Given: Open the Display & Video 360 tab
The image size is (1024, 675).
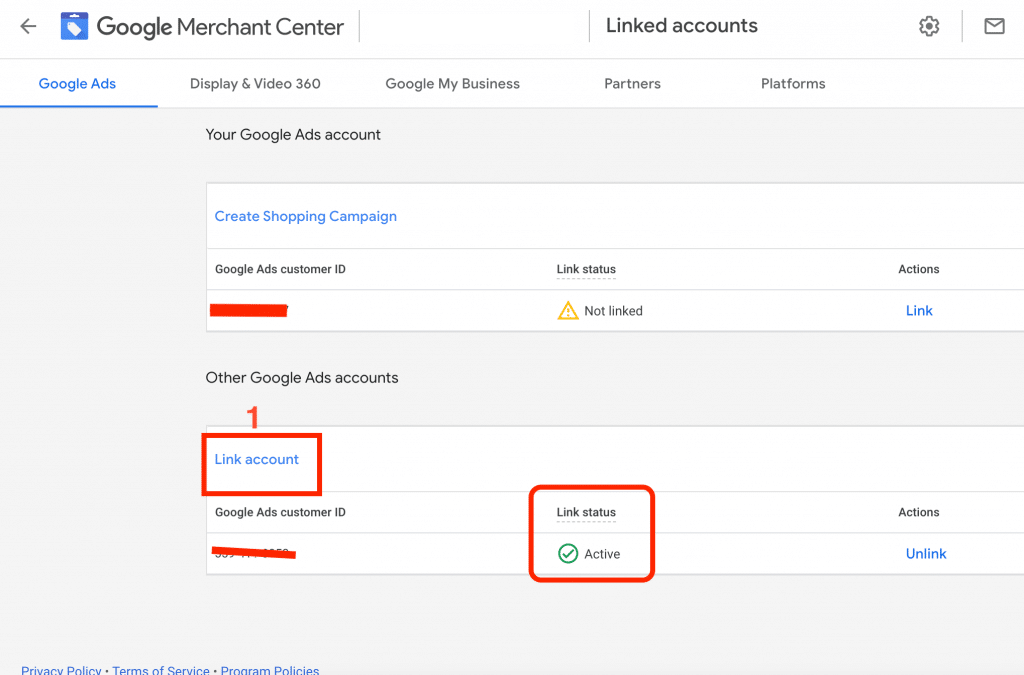Looking at the screenshot, I should point(255,84).
